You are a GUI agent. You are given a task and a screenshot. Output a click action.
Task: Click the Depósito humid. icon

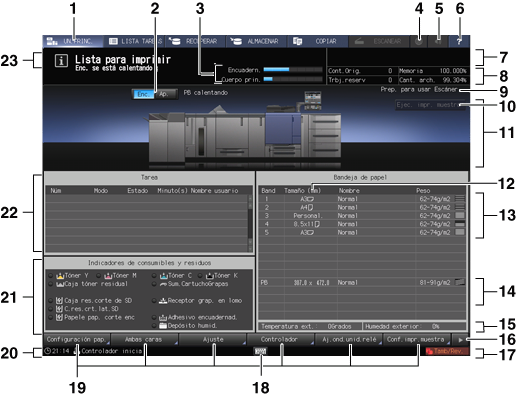(163, 326)
